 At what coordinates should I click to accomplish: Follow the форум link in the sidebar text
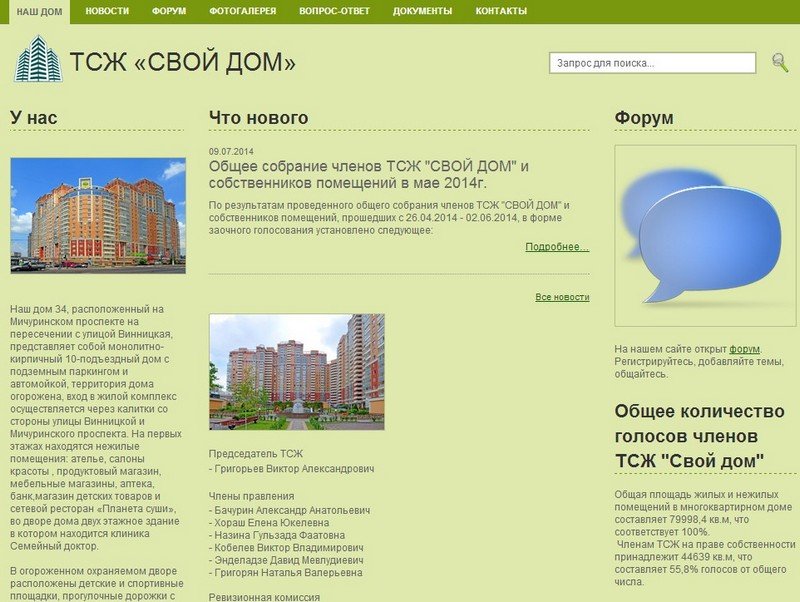744,349
